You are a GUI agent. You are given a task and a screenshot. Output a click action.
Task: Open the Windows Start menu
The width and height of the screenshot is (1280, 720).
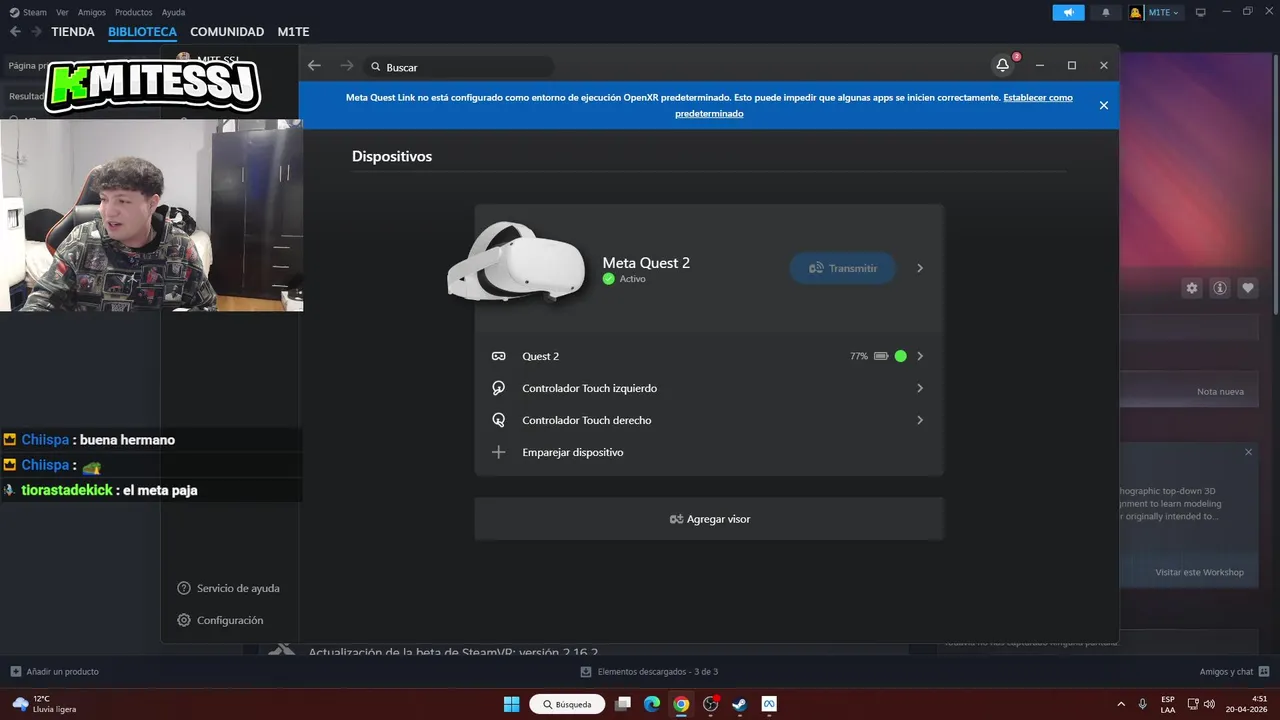[x=511, y=704]
